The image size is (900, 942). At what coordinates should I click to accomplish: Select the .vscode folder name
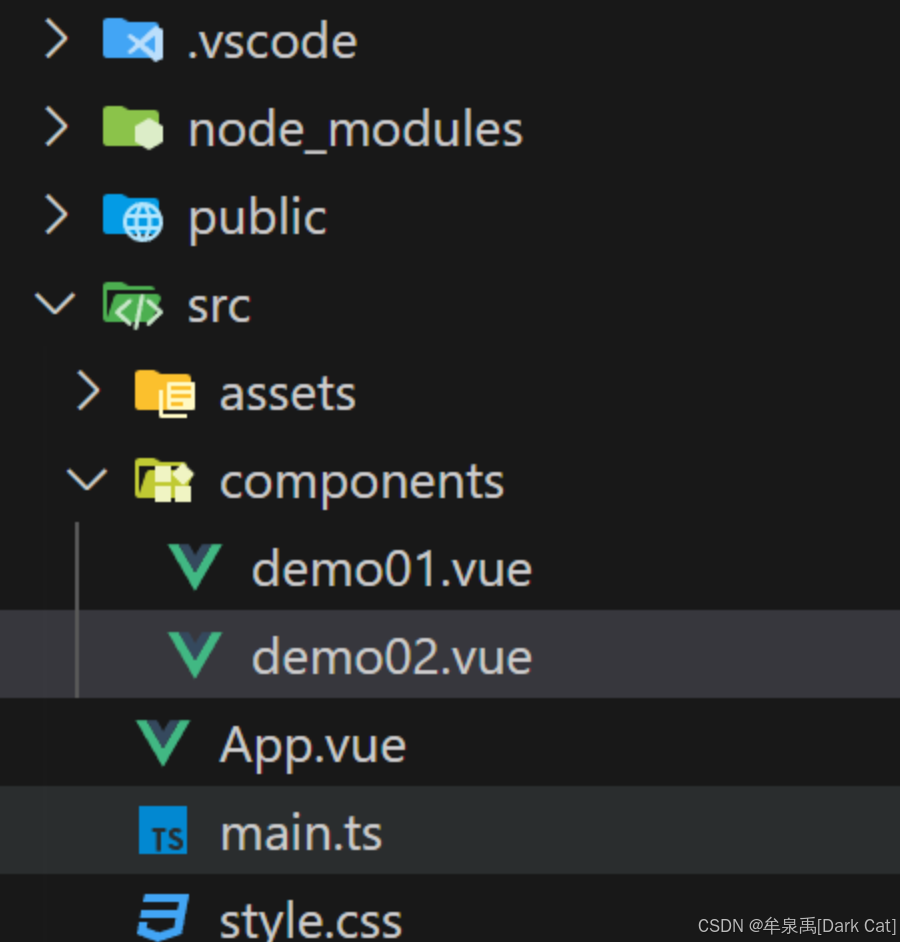(x=273, y=41)
